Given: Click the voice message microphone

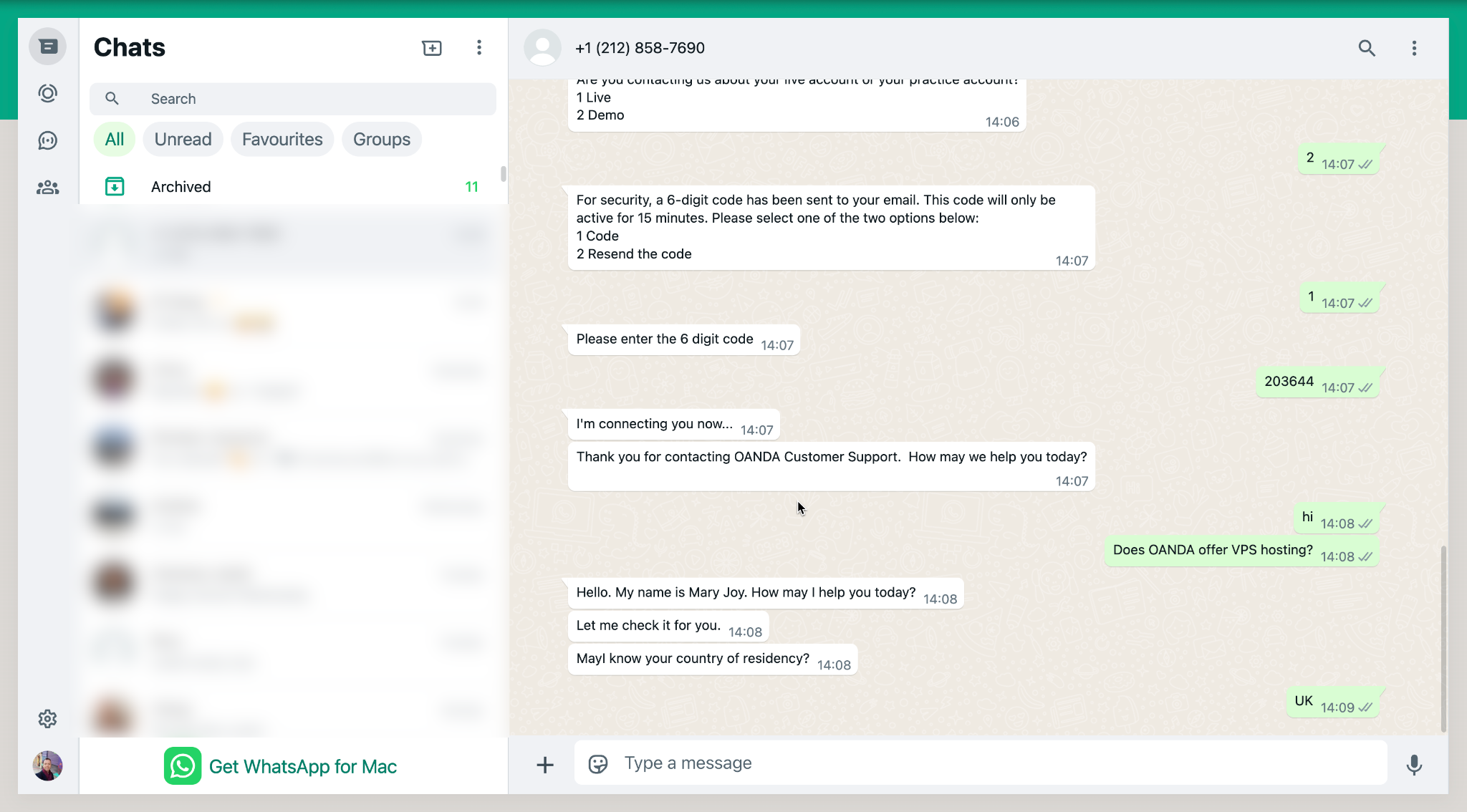Looking at the screenshot, I should pos(1414,765).
